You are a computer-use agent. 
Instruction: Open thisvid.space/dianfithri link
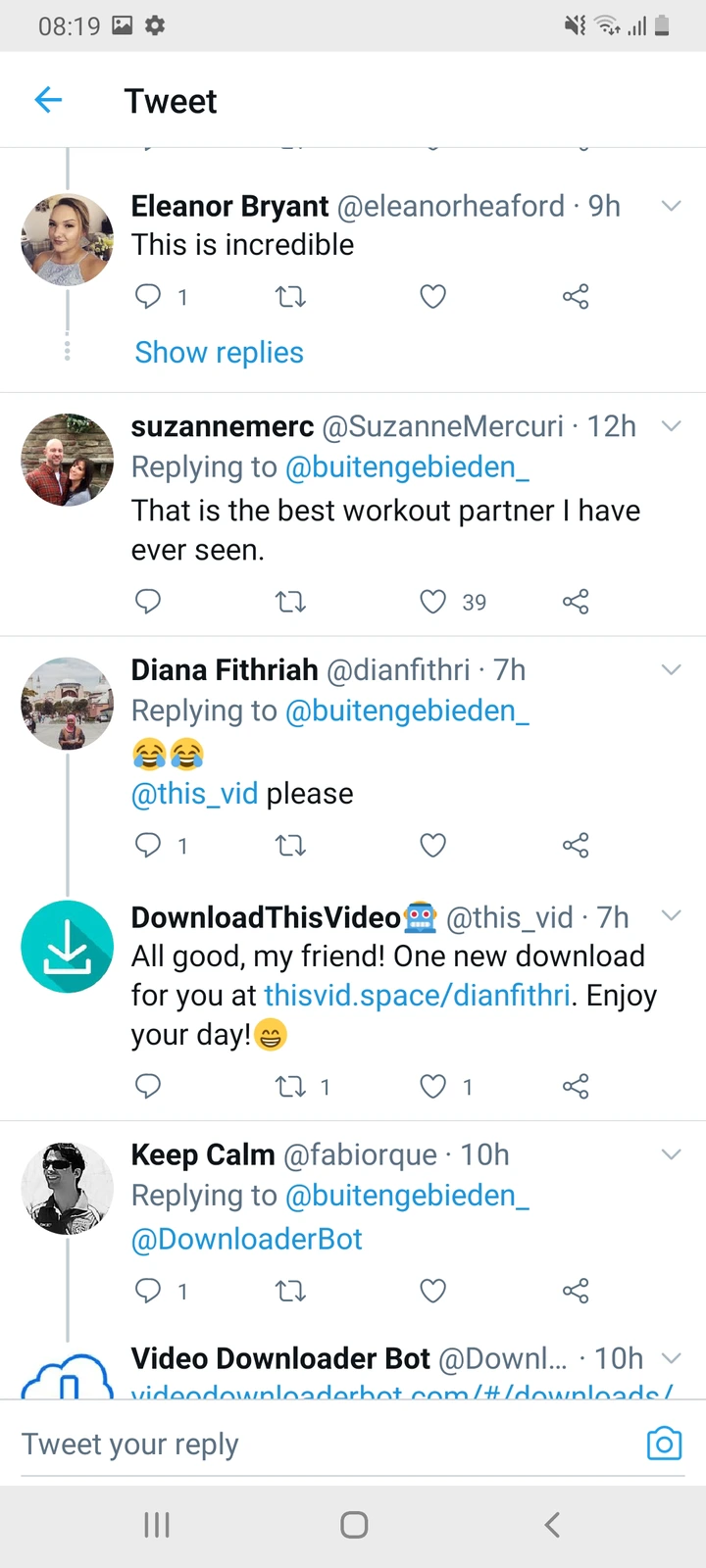(417, 996)
